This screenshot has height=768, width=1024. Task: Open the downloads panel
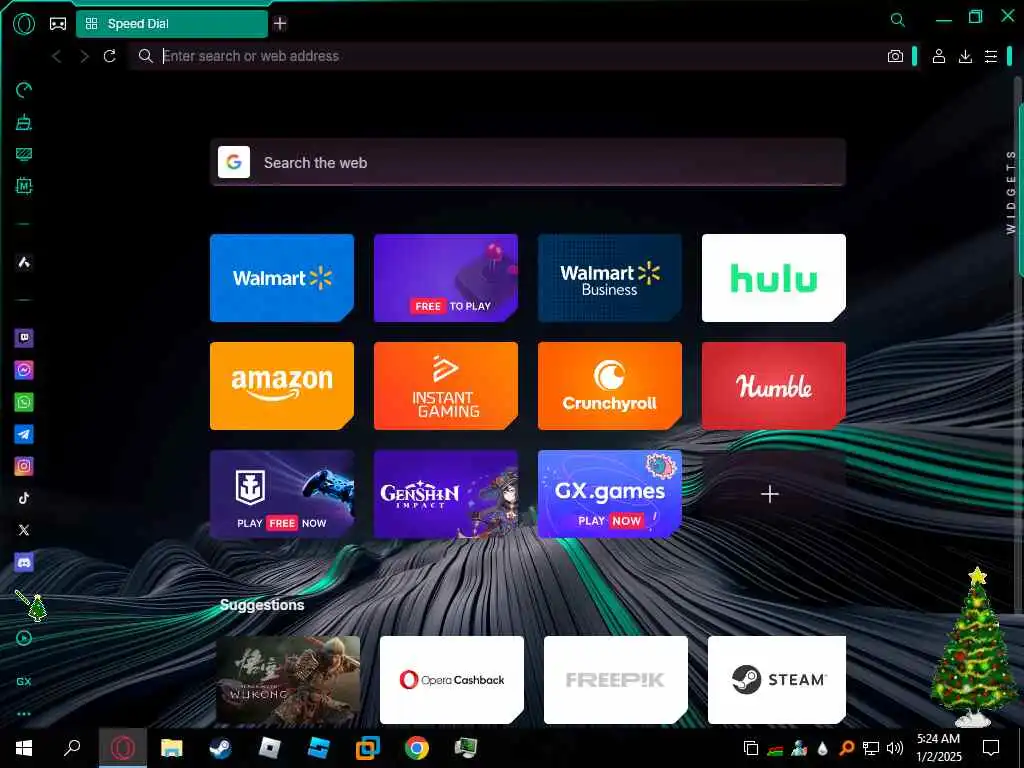[x=965, y=56]
